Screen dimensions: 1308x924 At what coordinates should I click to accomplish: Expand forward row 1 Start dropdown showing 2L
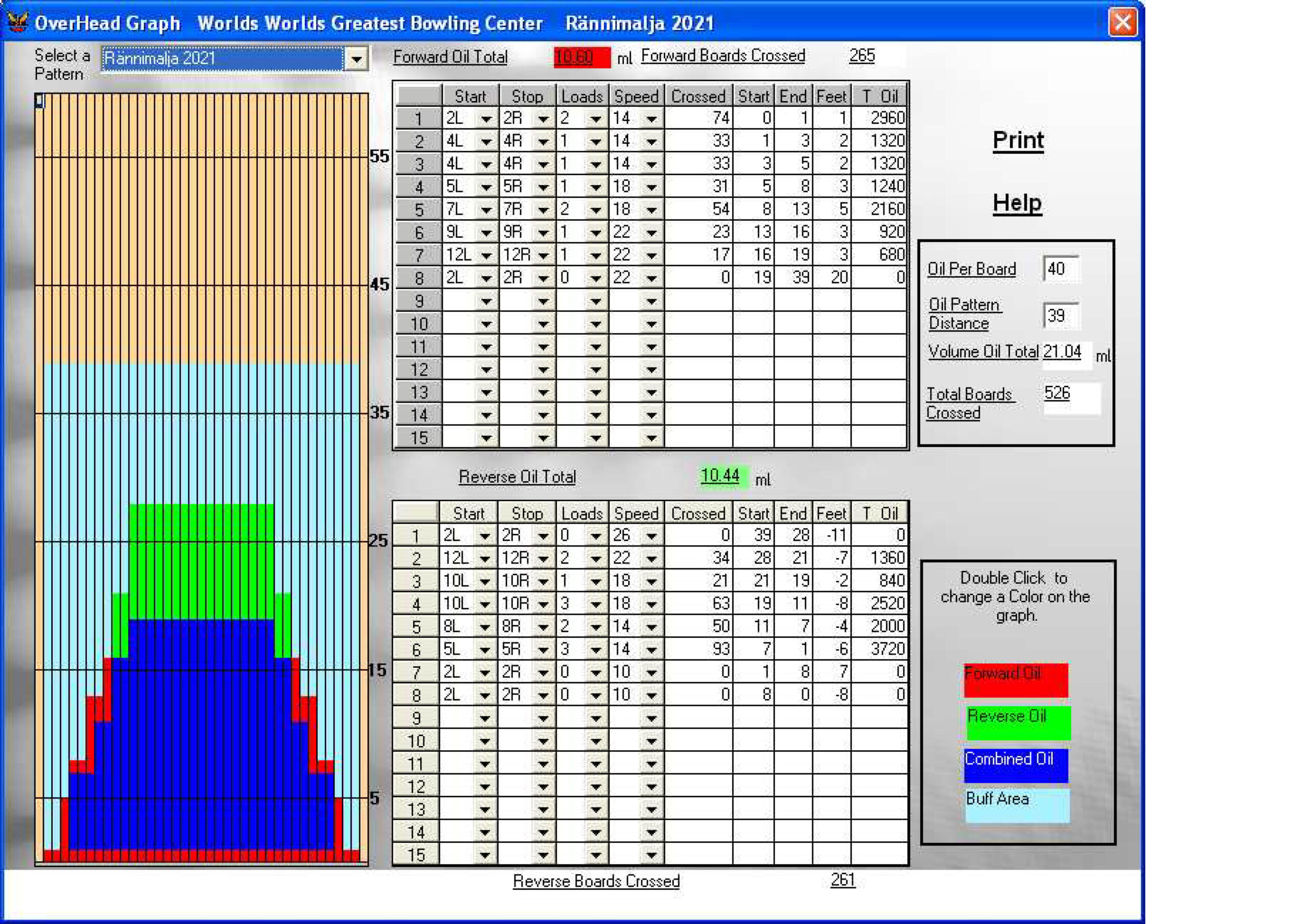pyautogui.click(x=486, y=119)
